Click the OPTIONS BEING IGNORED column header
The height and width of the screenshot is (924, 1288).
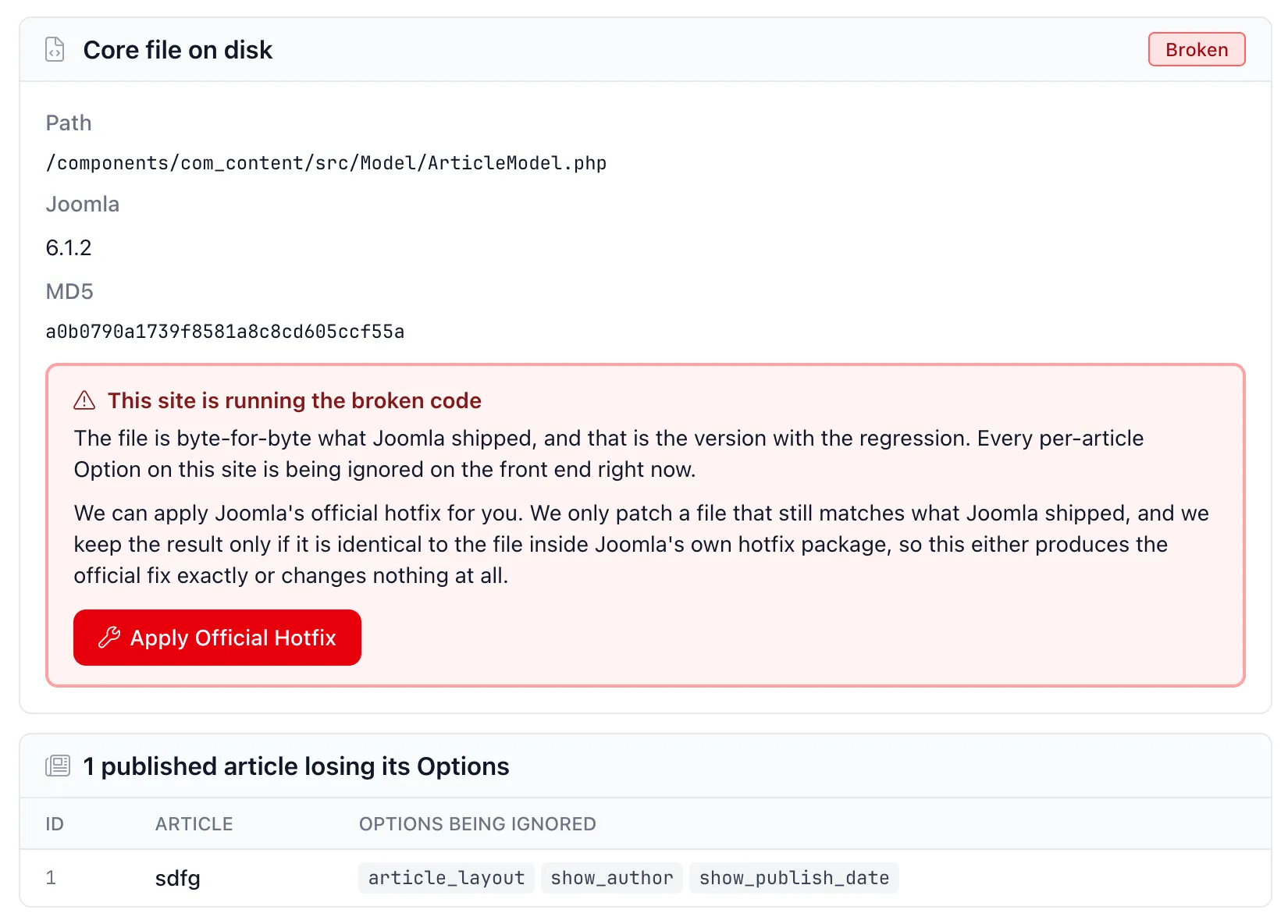[478, 824]
